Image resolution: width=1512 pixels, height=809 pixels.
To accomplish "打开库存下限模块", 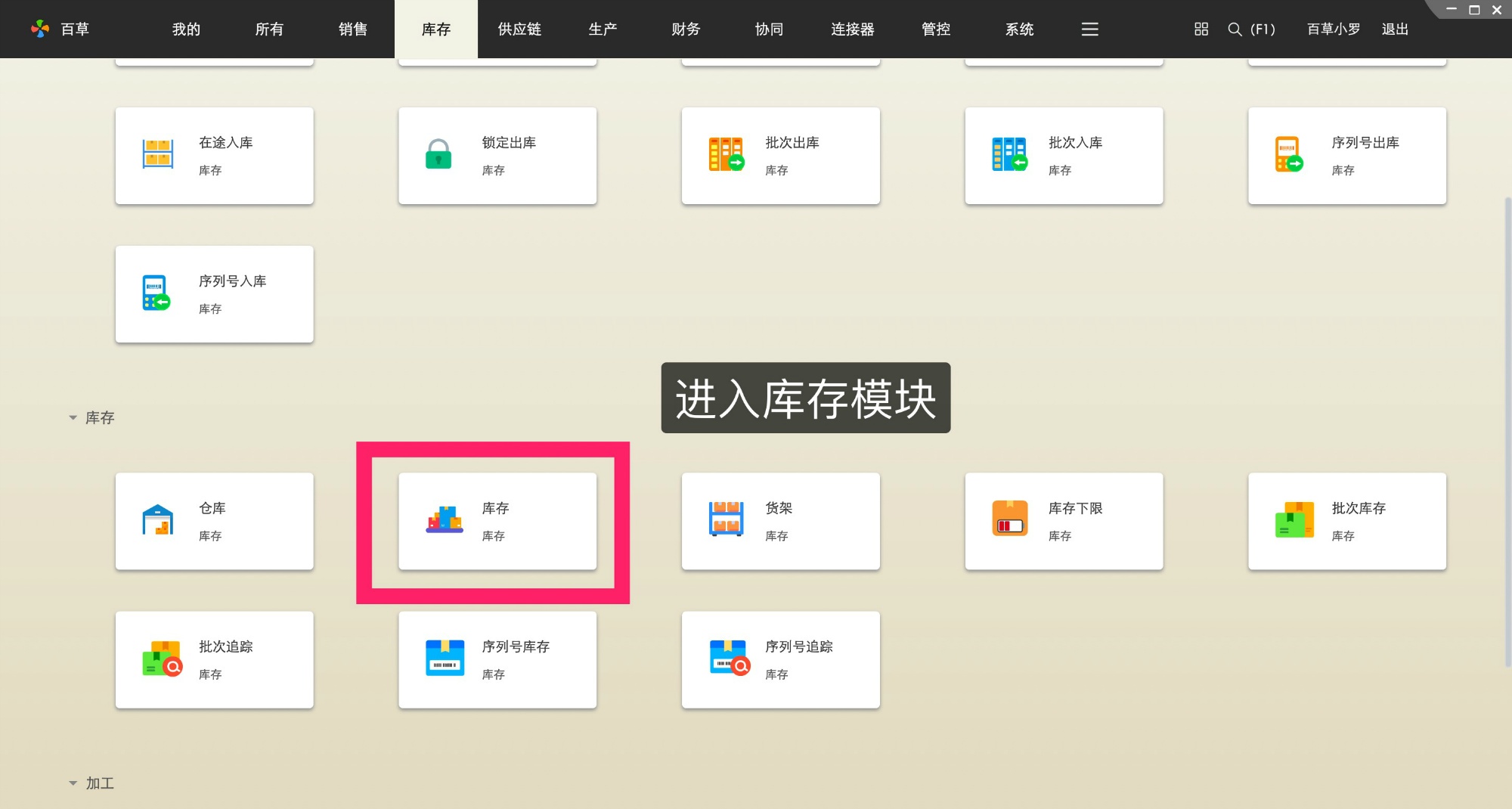I will click(1063, 520).
